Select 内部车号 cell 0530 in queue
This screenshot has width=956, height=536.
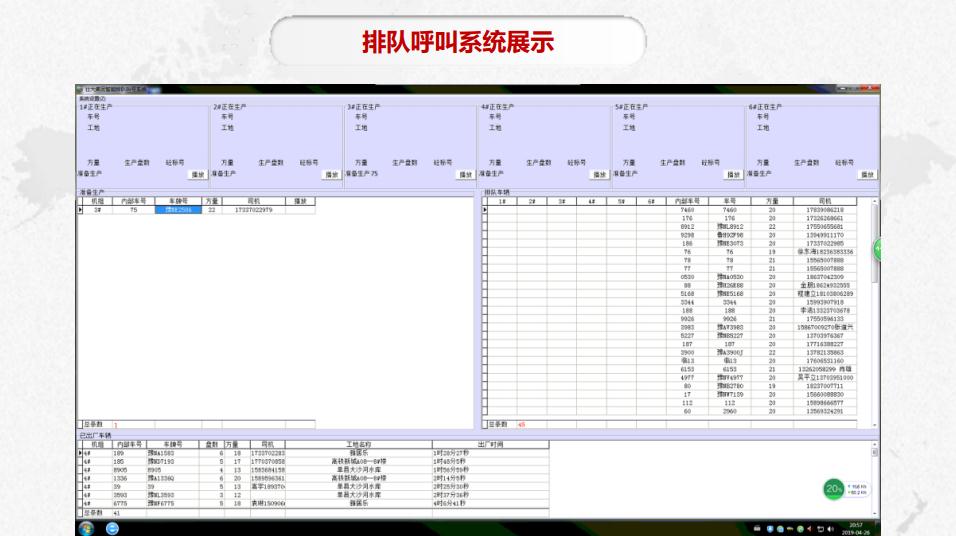(x=687, y=277)
